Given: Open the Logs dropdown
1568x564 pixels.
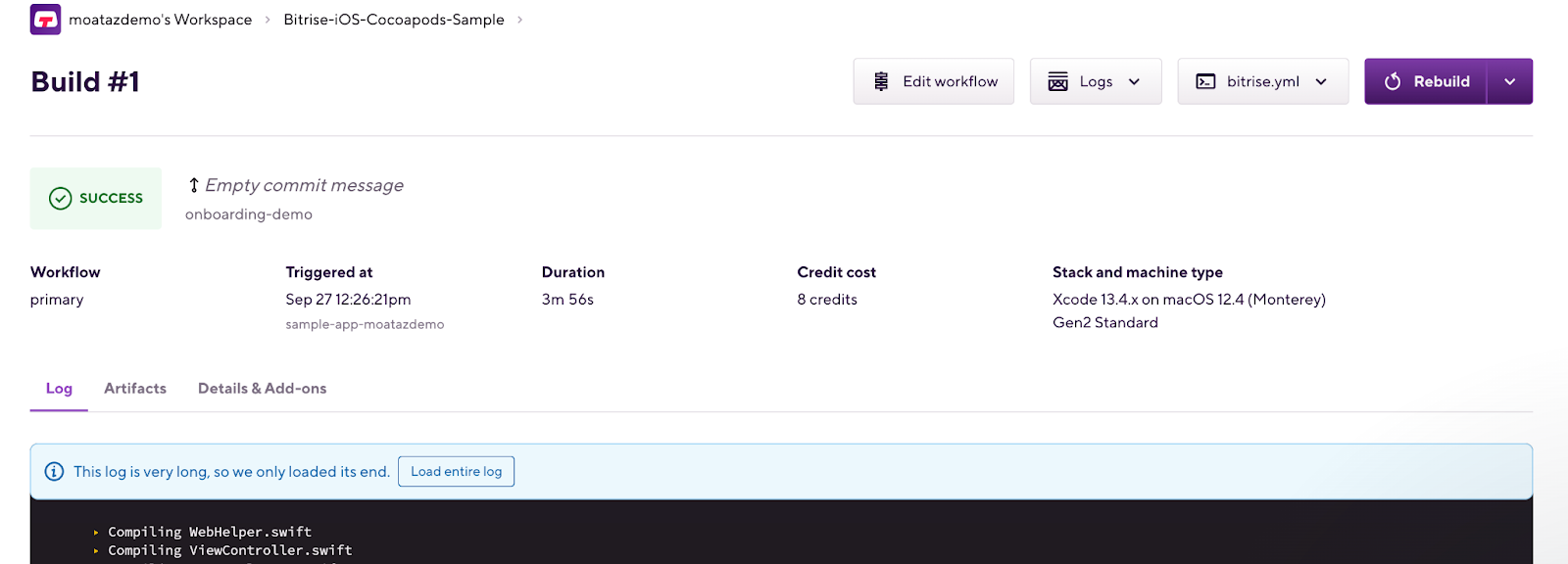Looking at the screenshot, I should [1096, 81].
